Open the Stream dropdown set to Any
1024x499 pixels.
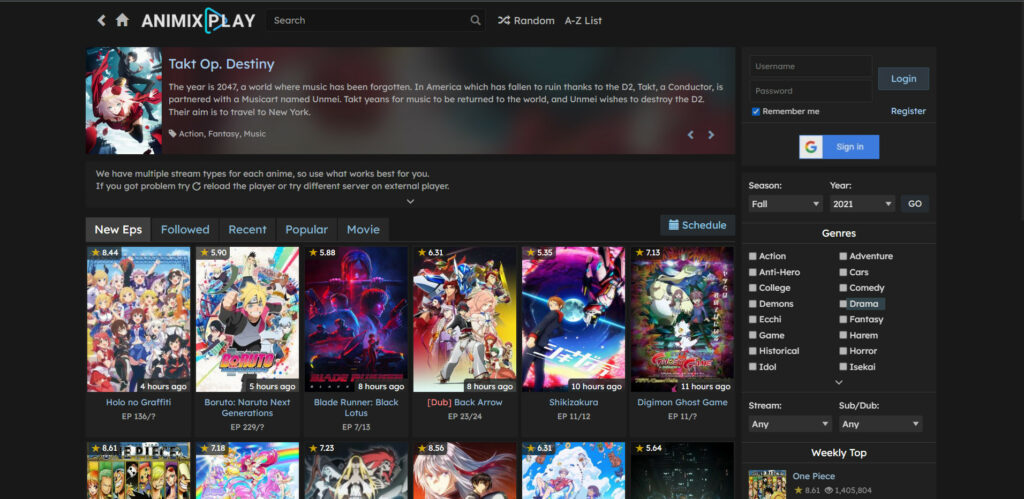pos(790,424)
